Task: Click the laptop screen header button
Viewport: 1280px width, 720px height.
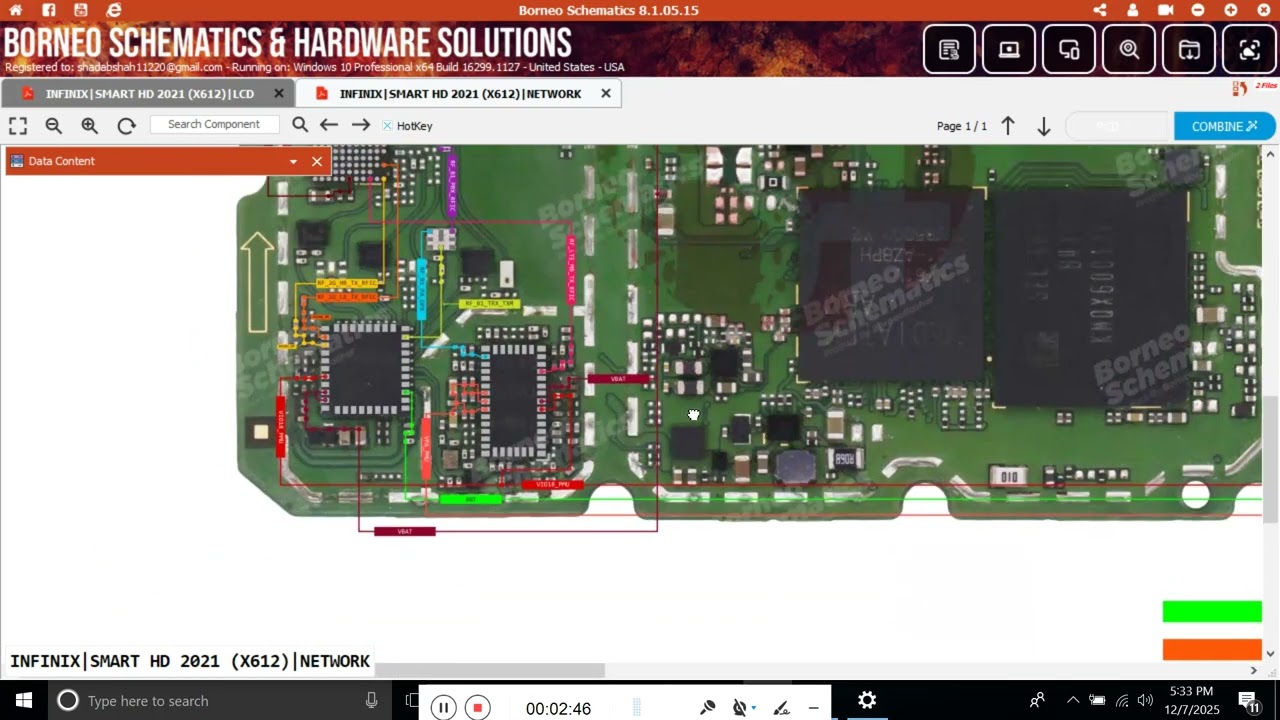Action: (1009, 49)
